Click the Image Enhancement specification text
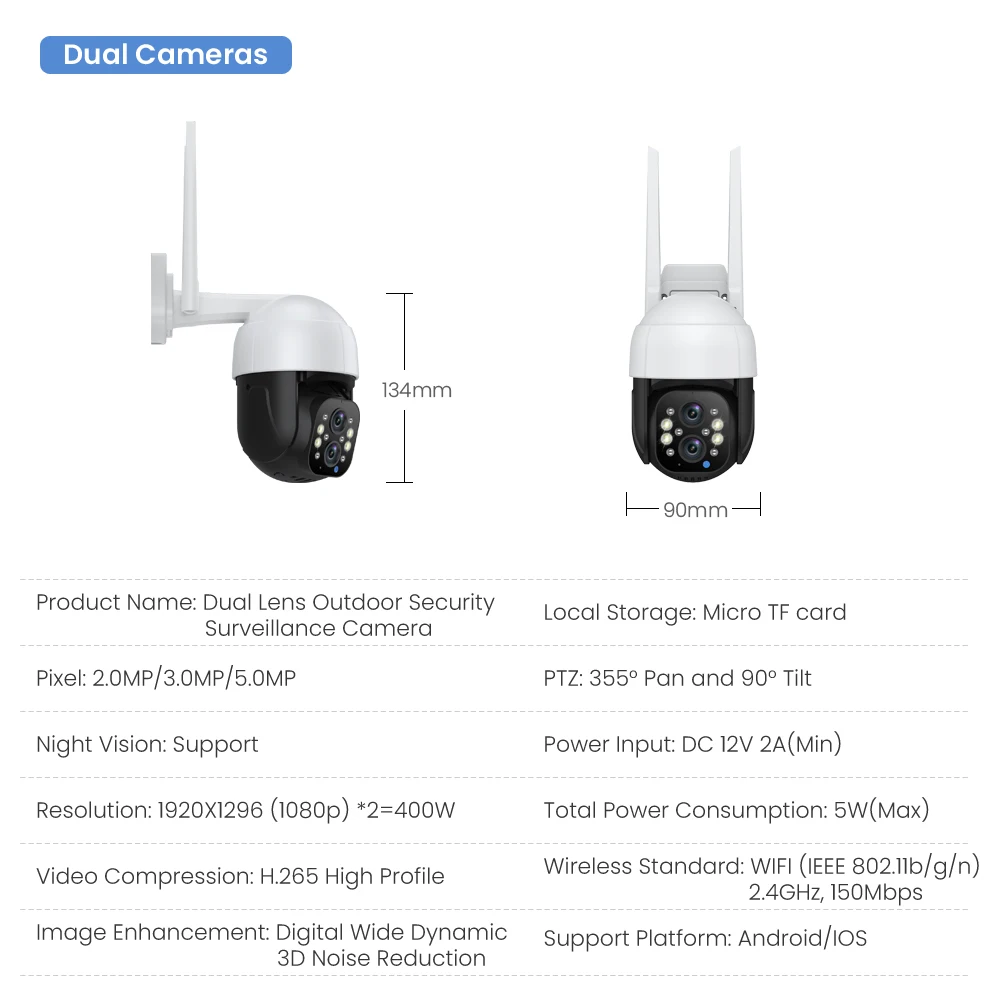This screenshot has height=1000, width=1000. pyautogui.click(x=272, y=945)
